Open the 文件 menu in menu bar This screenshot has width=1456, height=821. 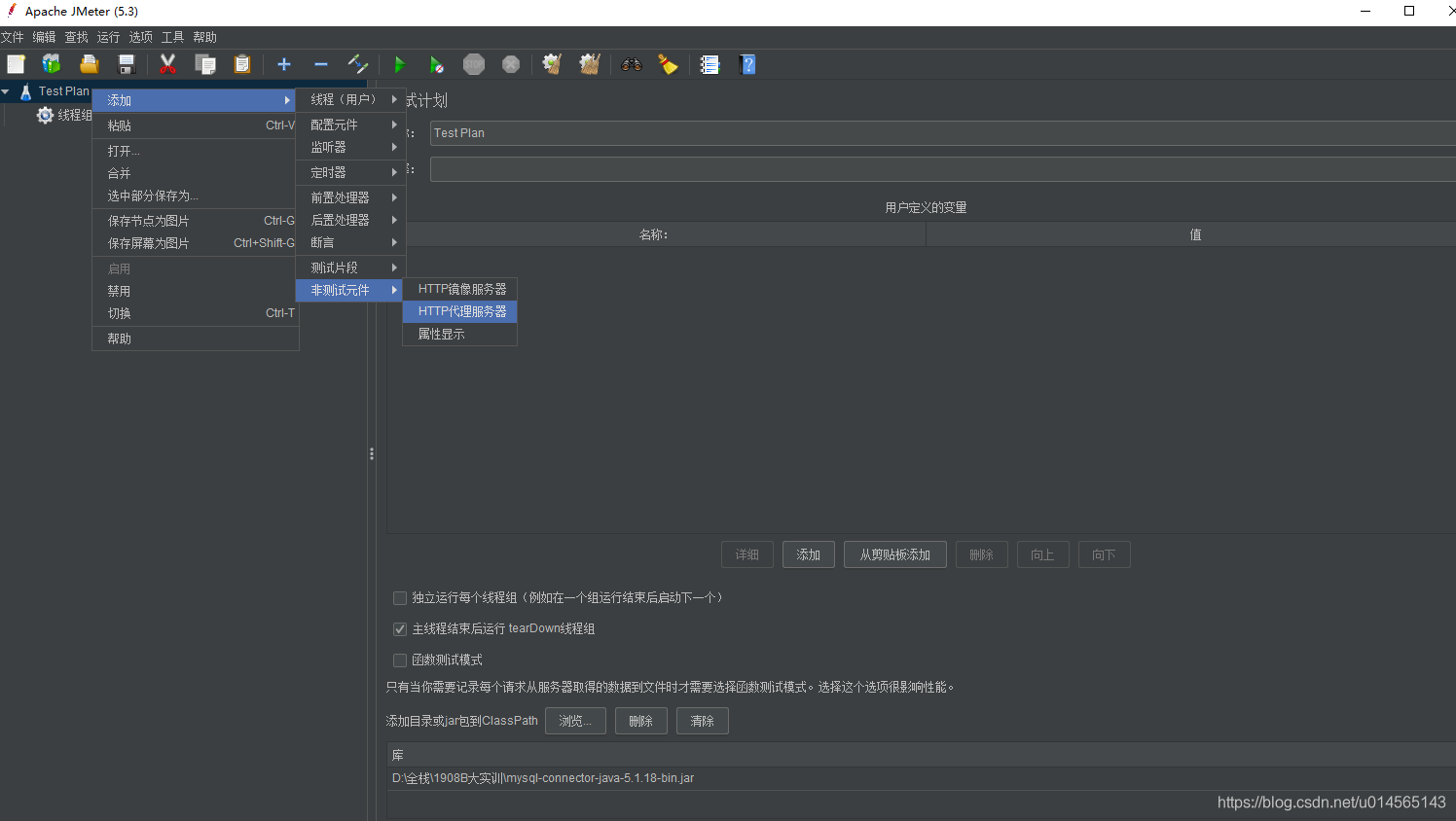pos(13,37)
